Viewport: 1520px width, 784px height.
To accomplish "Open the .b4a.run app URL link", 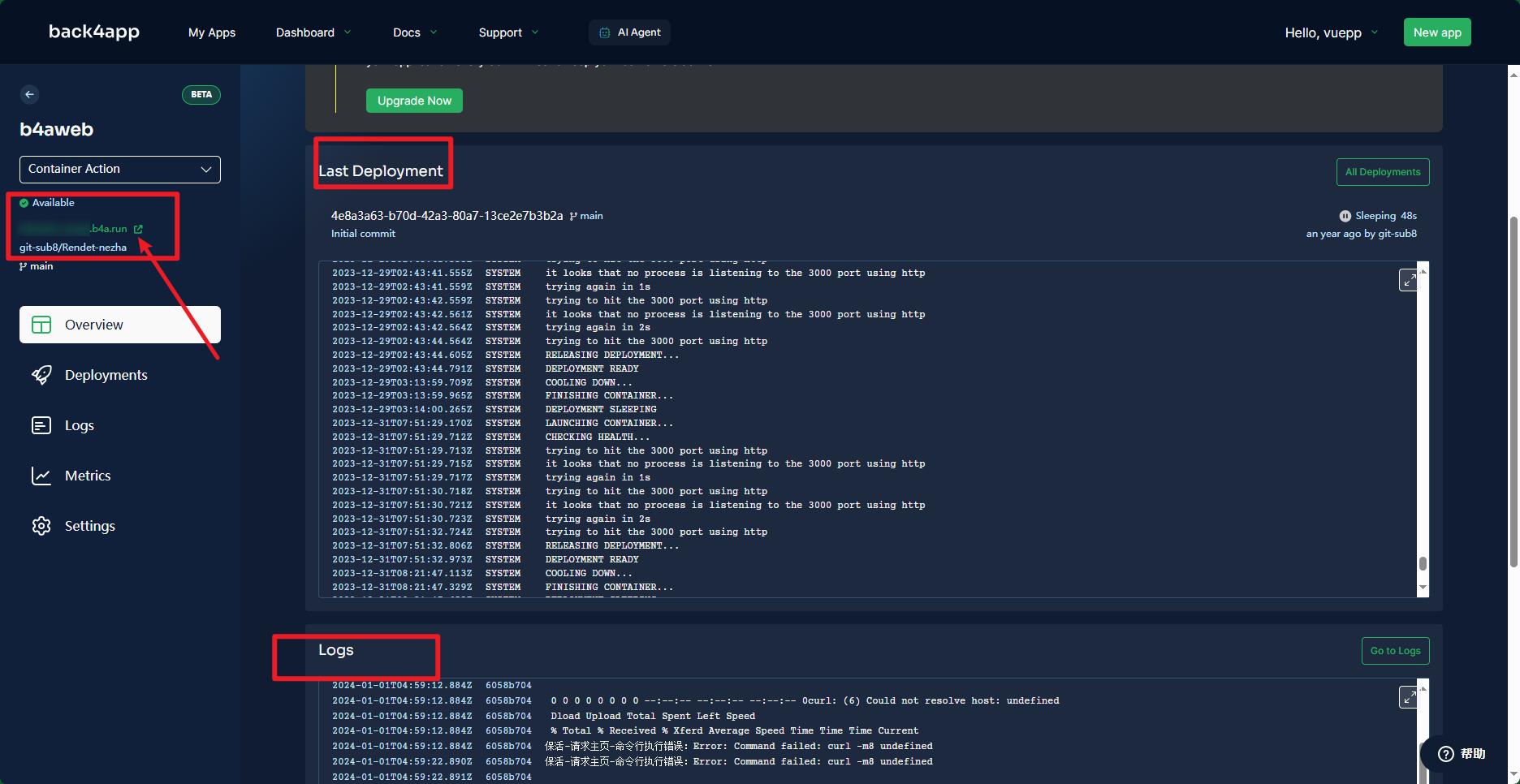I will click(73, 229).
